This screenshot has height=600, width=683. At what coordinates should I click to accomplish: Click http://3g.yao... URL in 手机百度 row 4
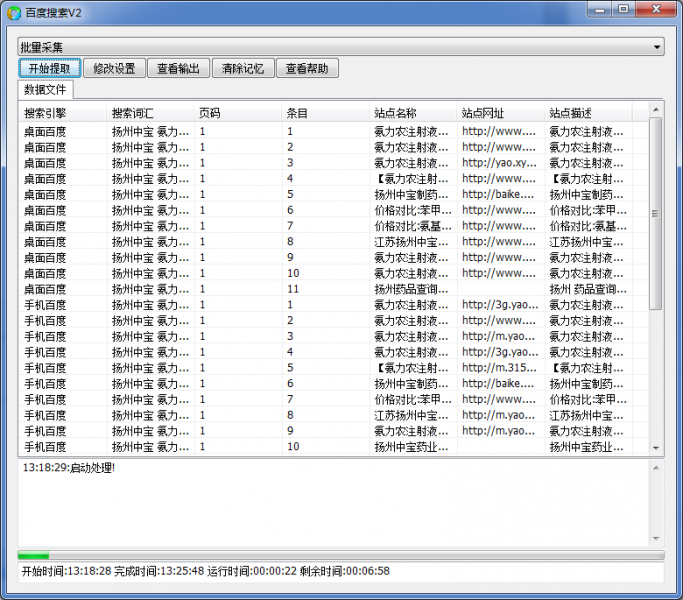[500, 352]
